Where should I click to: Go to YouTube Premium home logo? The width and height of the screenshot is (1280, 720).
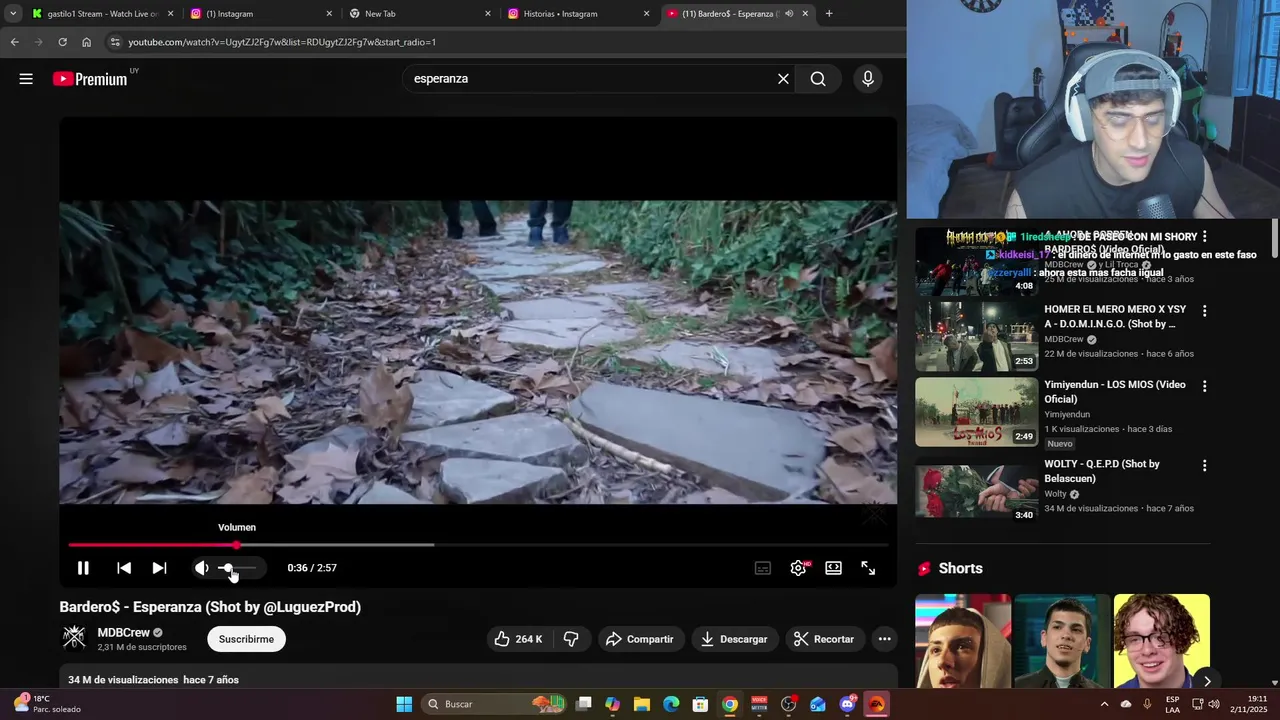point(90,79)
